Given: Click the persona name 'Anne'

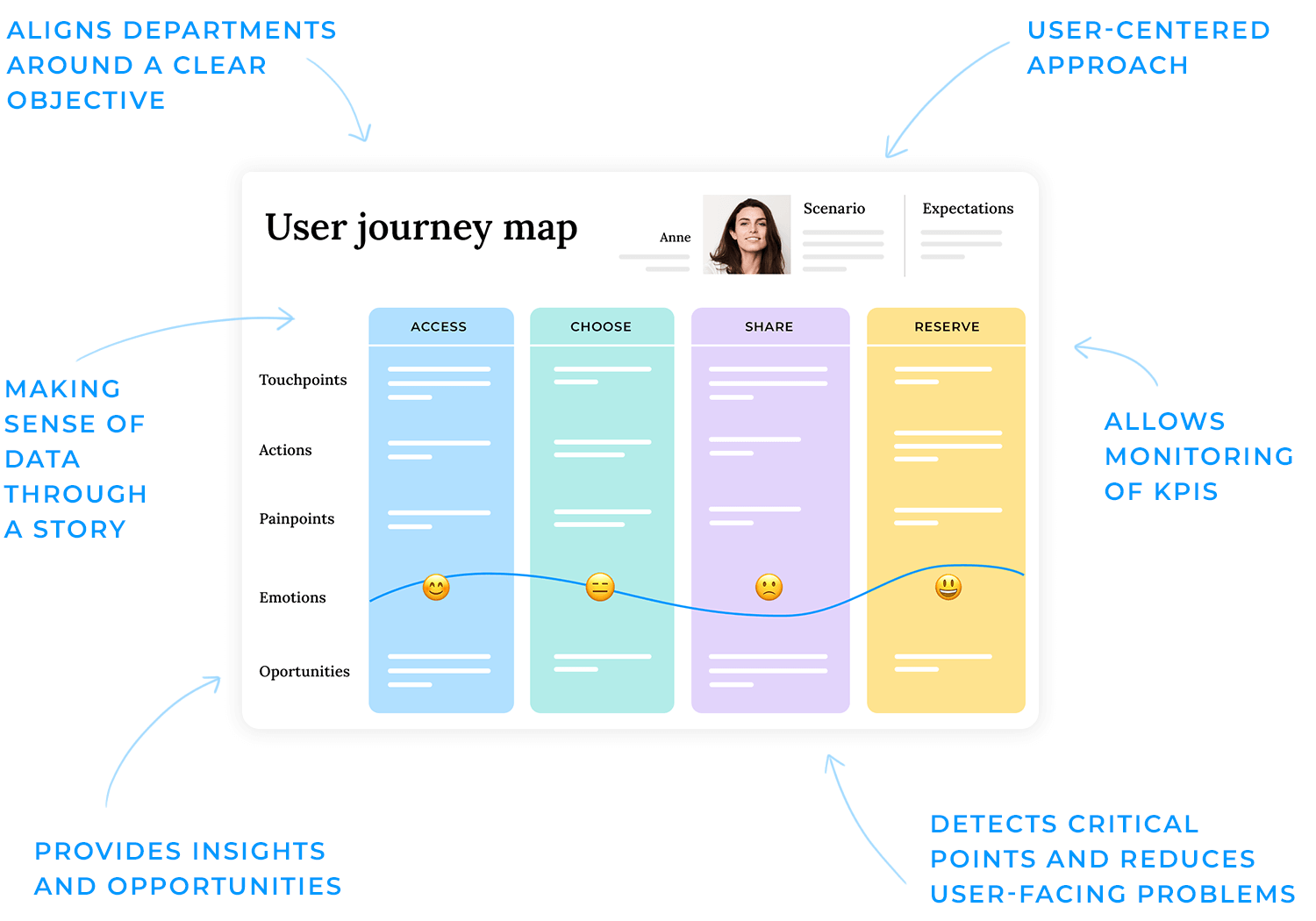Looking at the screenshot, I should 676,238.
